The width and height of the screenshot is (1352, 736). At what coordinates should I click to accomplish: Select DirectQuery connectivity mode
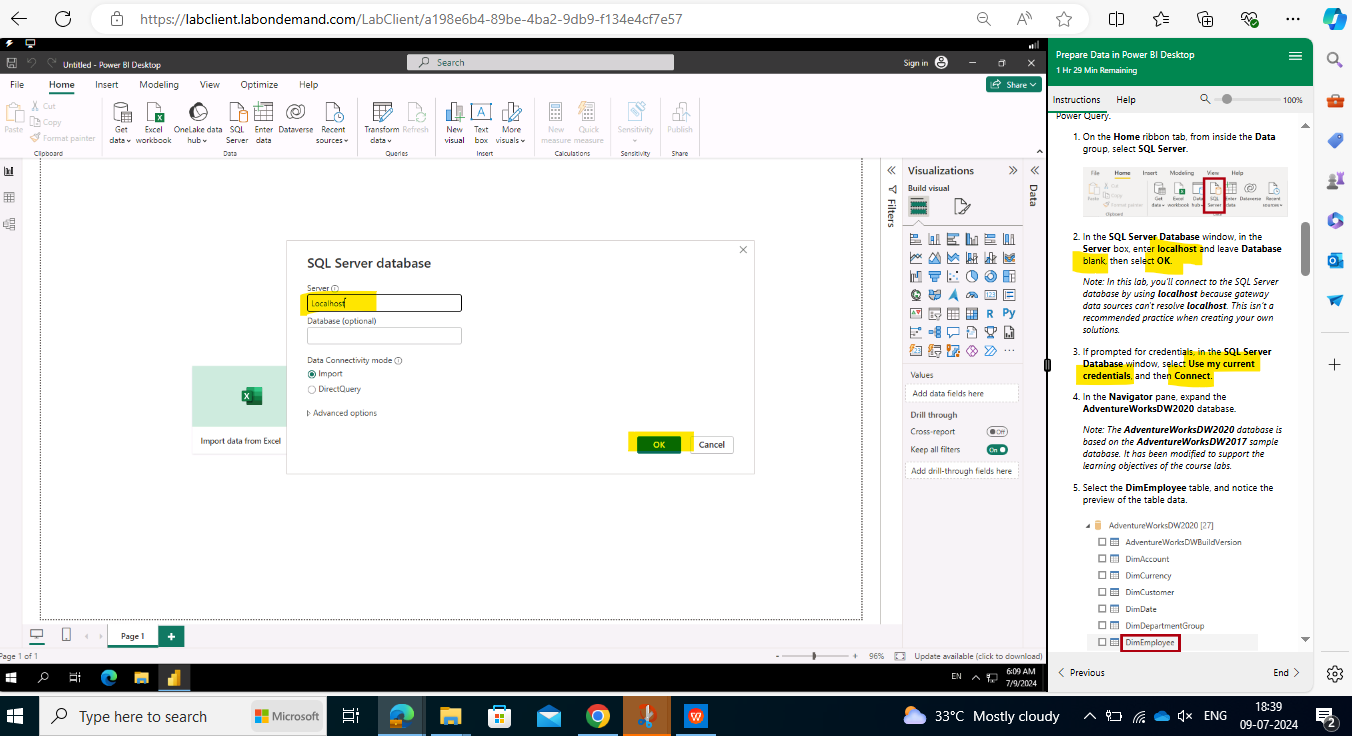click(312, 389)
